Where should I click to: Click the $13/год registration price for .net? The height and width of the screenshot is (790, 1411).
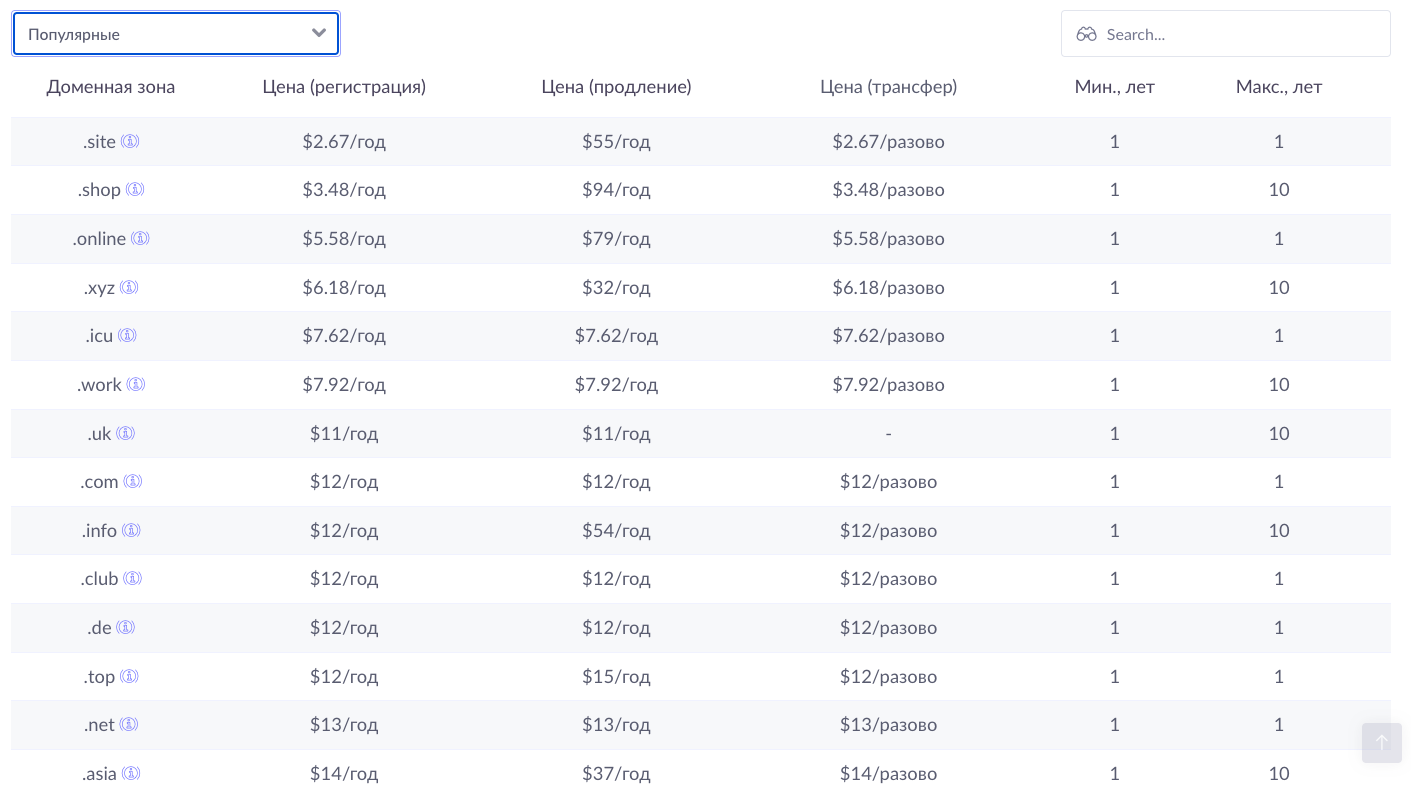tap(344, 725)
